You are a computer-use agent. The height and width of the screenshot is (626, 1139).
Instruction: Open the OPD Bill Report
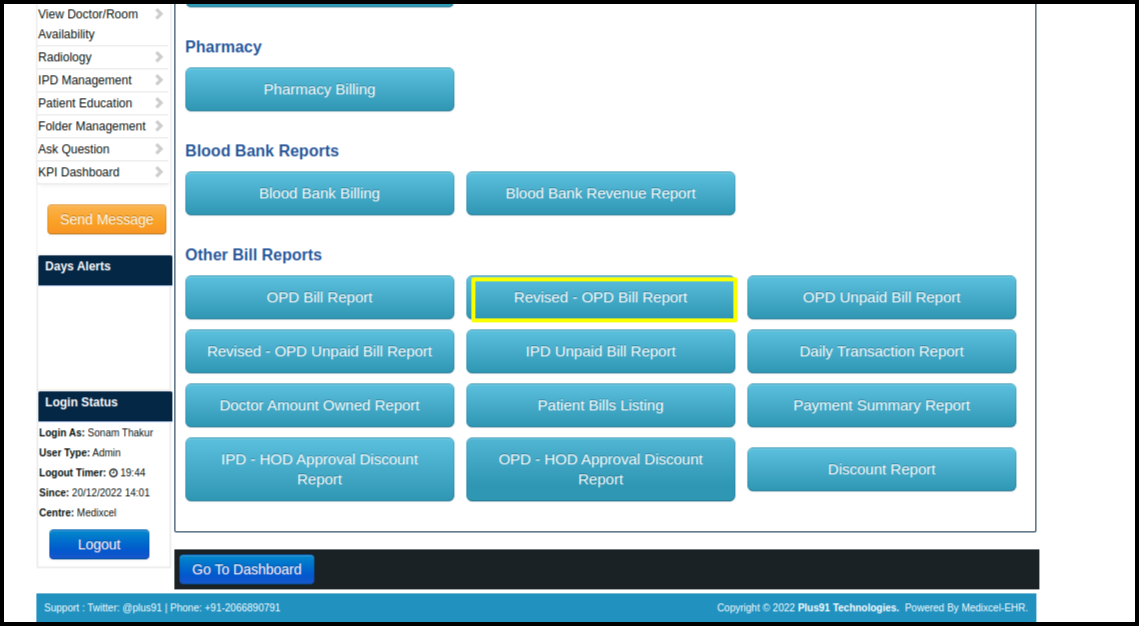[x=319, y=297]
